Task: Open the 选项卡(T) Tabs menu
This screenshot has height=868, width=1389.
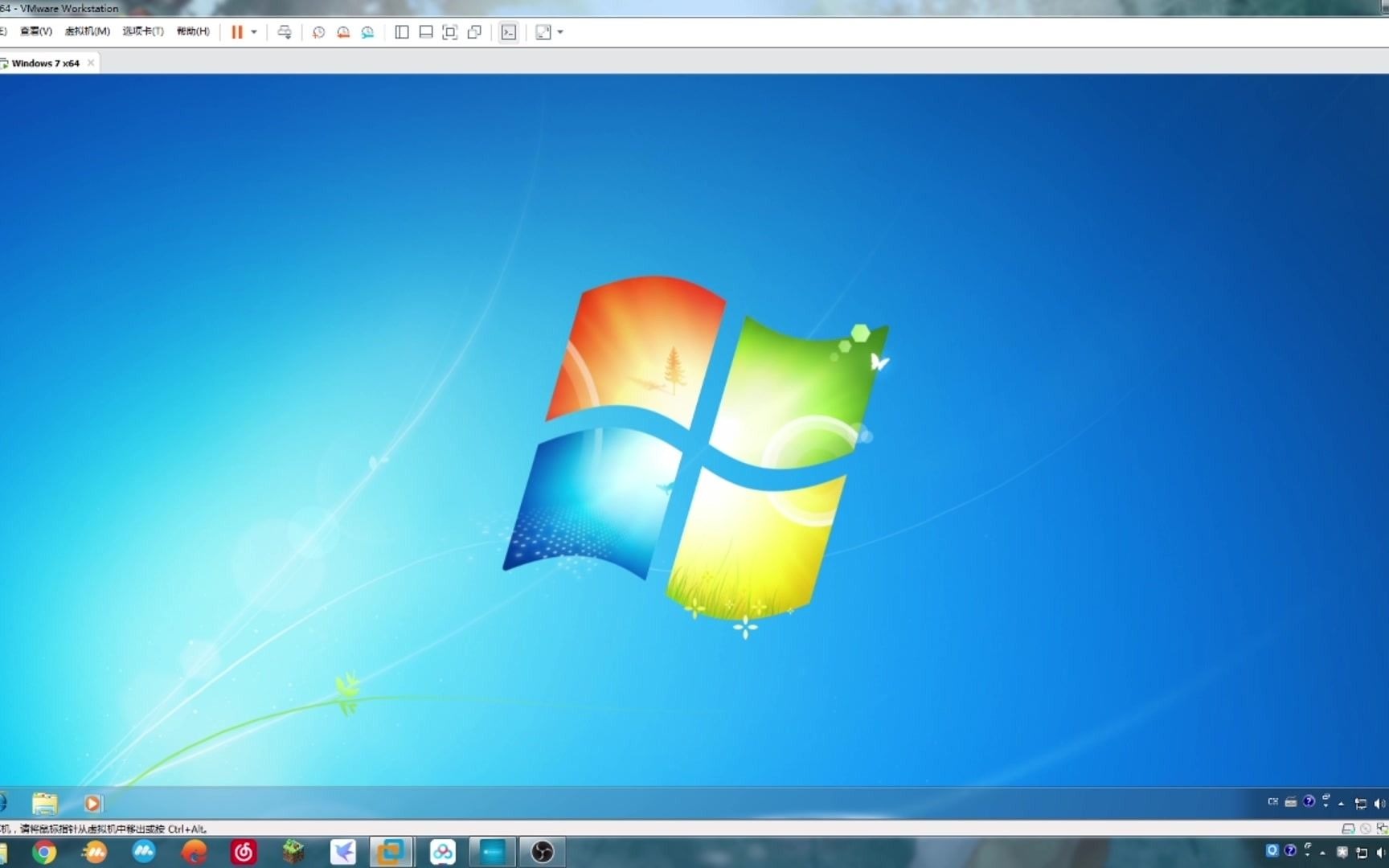Action: point(142,31)
